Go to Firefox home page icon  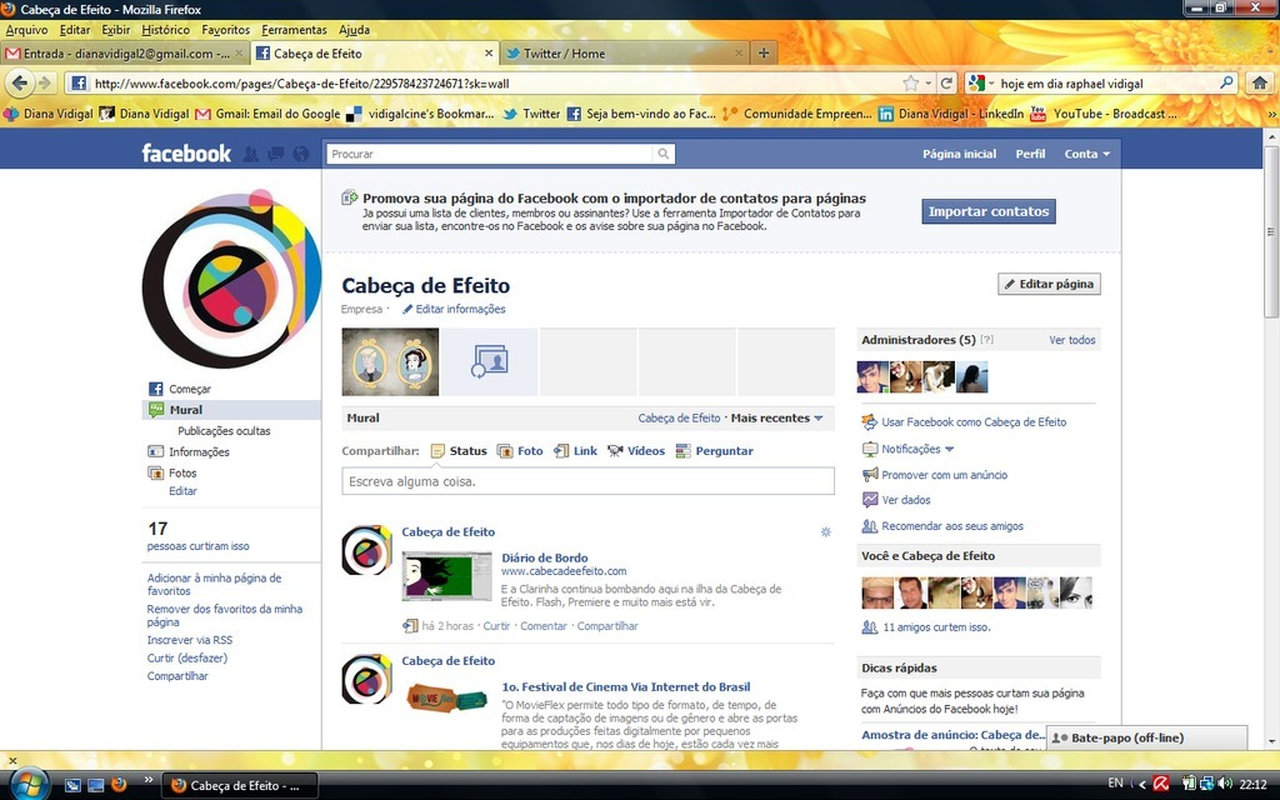click(x=1259, y=83)
